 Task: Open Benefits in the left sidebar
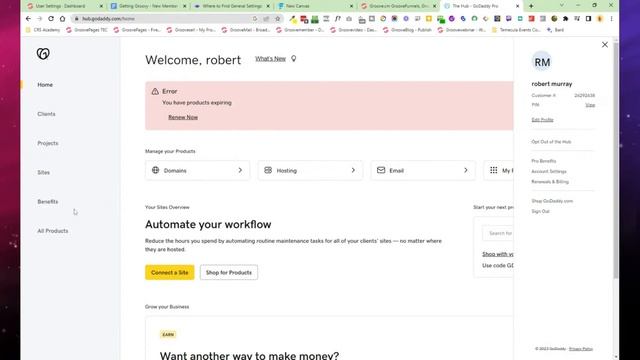tap(48, 202)
